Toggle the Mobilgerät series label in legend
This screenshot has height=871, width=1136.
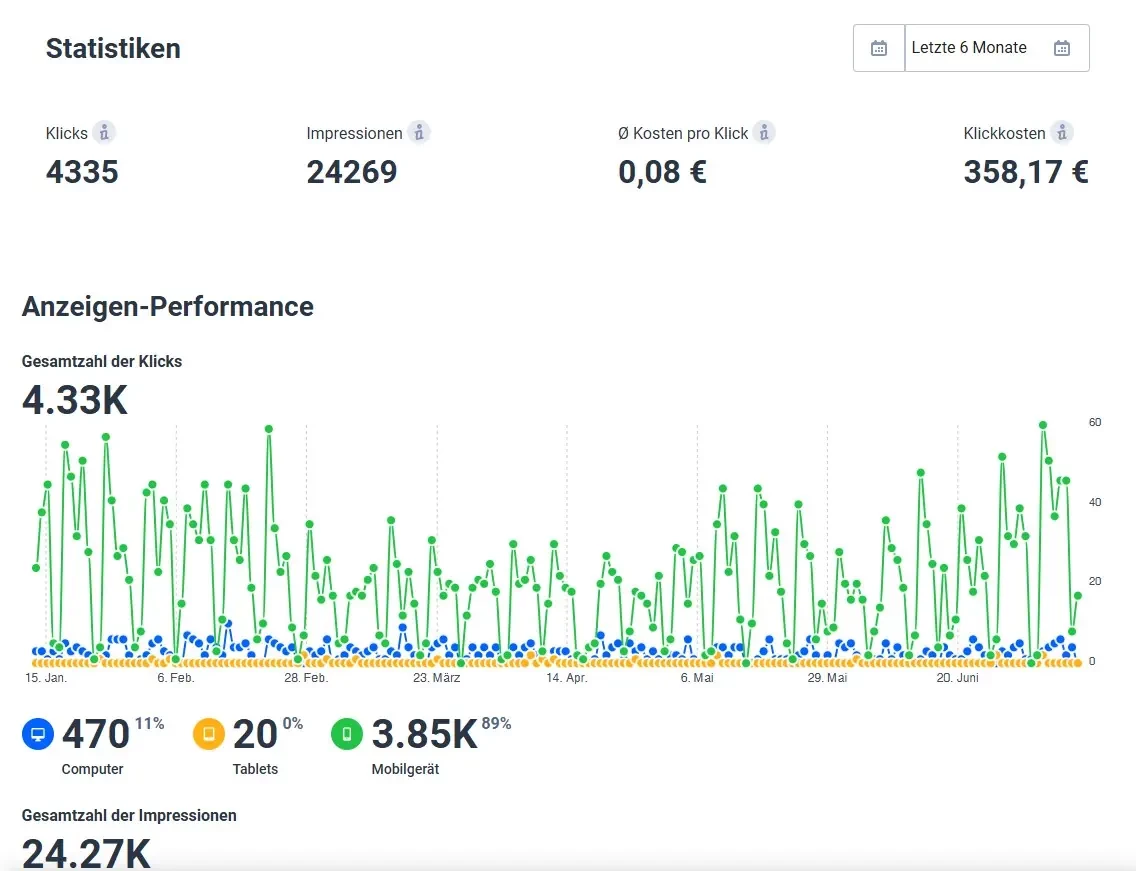405,769
